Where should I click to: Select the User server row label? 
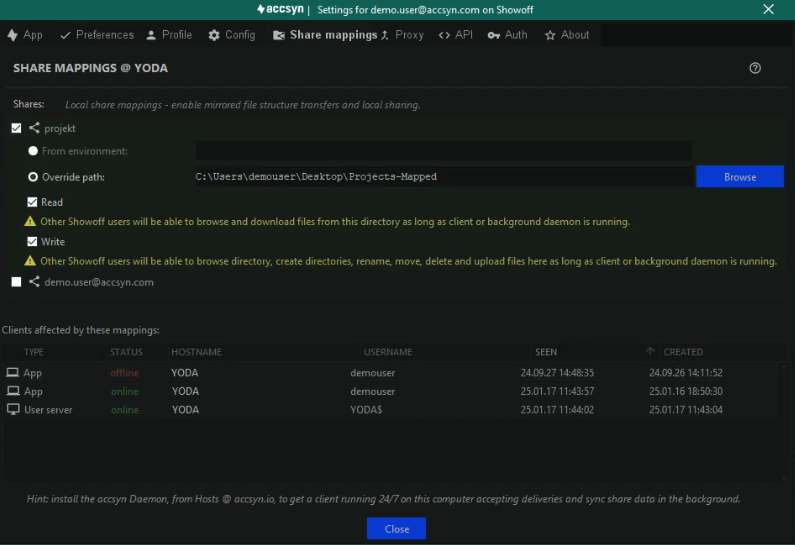coord(48,410)
